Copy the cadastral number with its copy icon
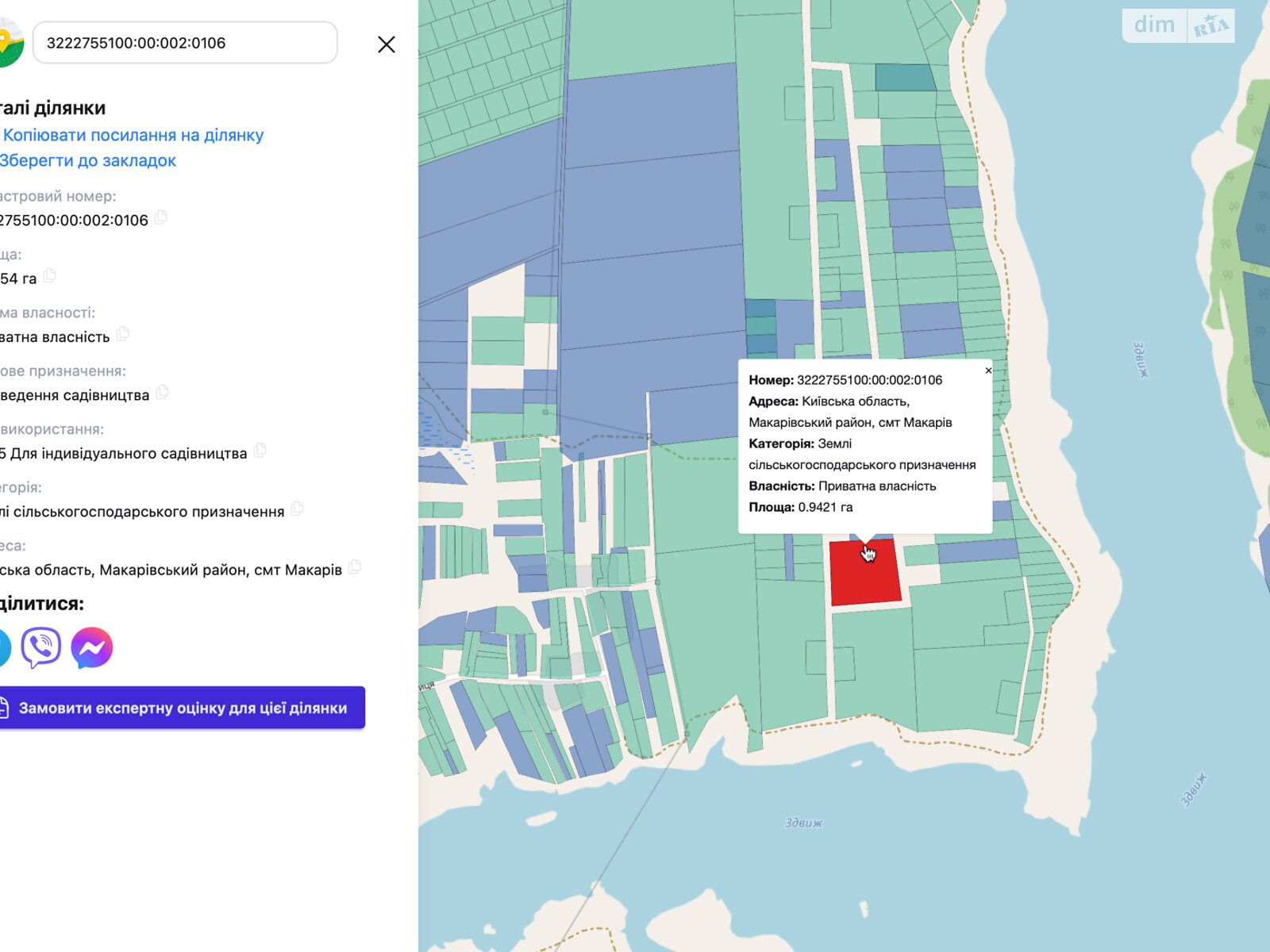The width and height of the screenshot is (1270, 952). pyautogui.click(x=161, y=217)
